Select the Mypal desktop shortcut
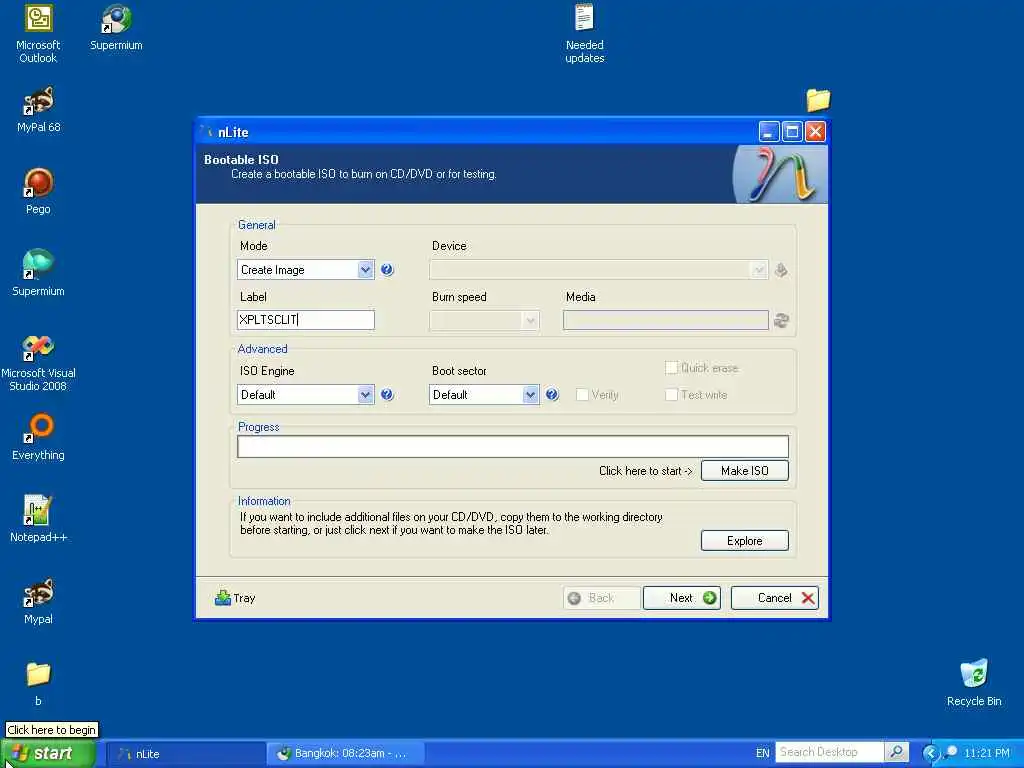 point(39,601)
